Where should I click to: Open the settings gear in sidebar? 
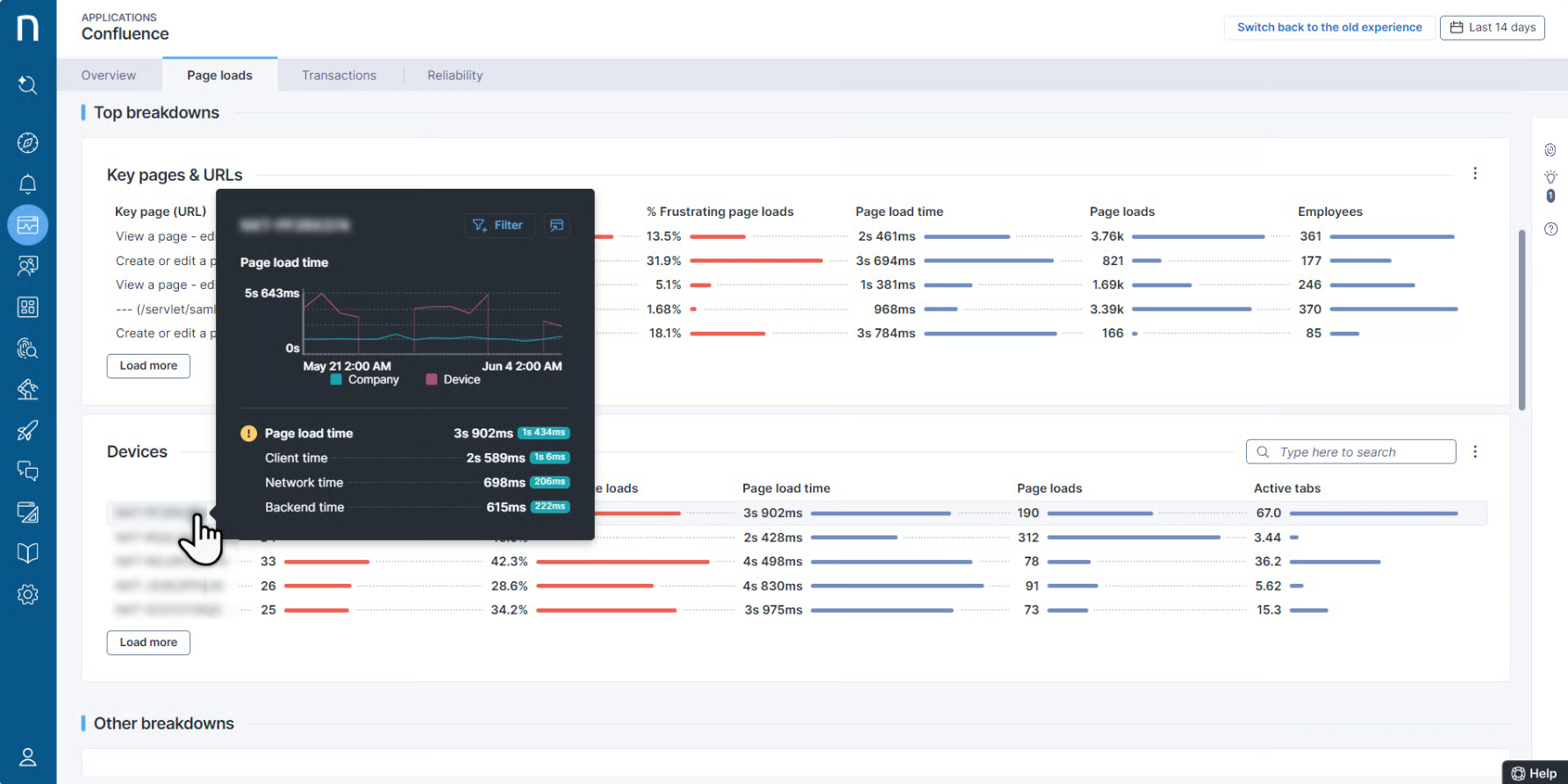coord(28,594)
